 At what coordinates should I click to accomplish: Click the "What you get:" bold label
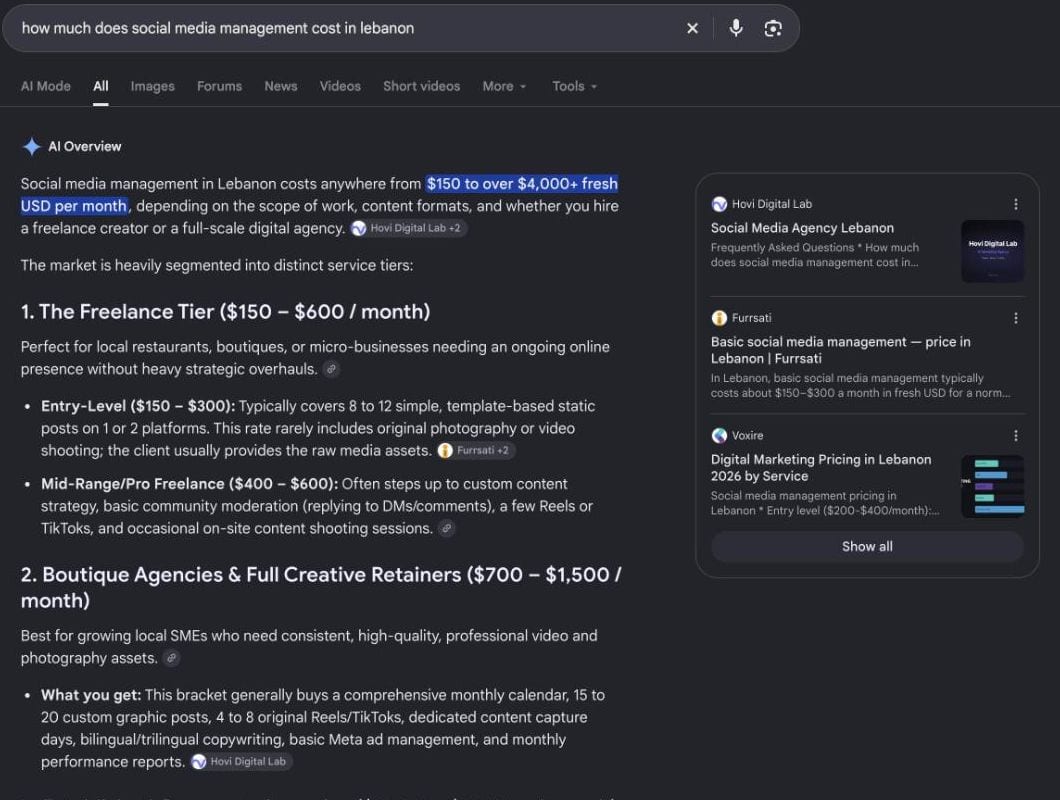tap(91, 695)
